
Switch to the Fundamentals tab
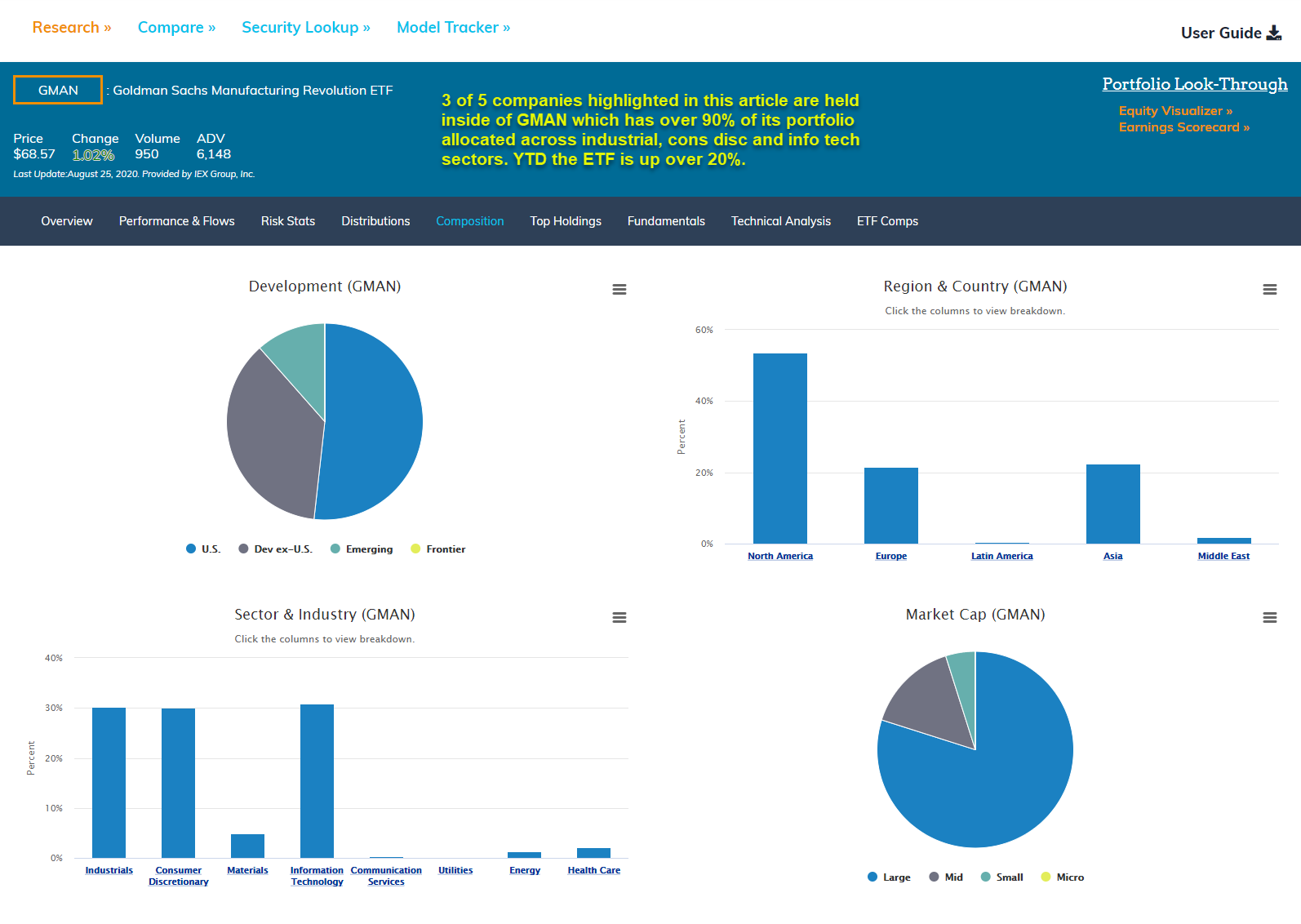(666, 221)
